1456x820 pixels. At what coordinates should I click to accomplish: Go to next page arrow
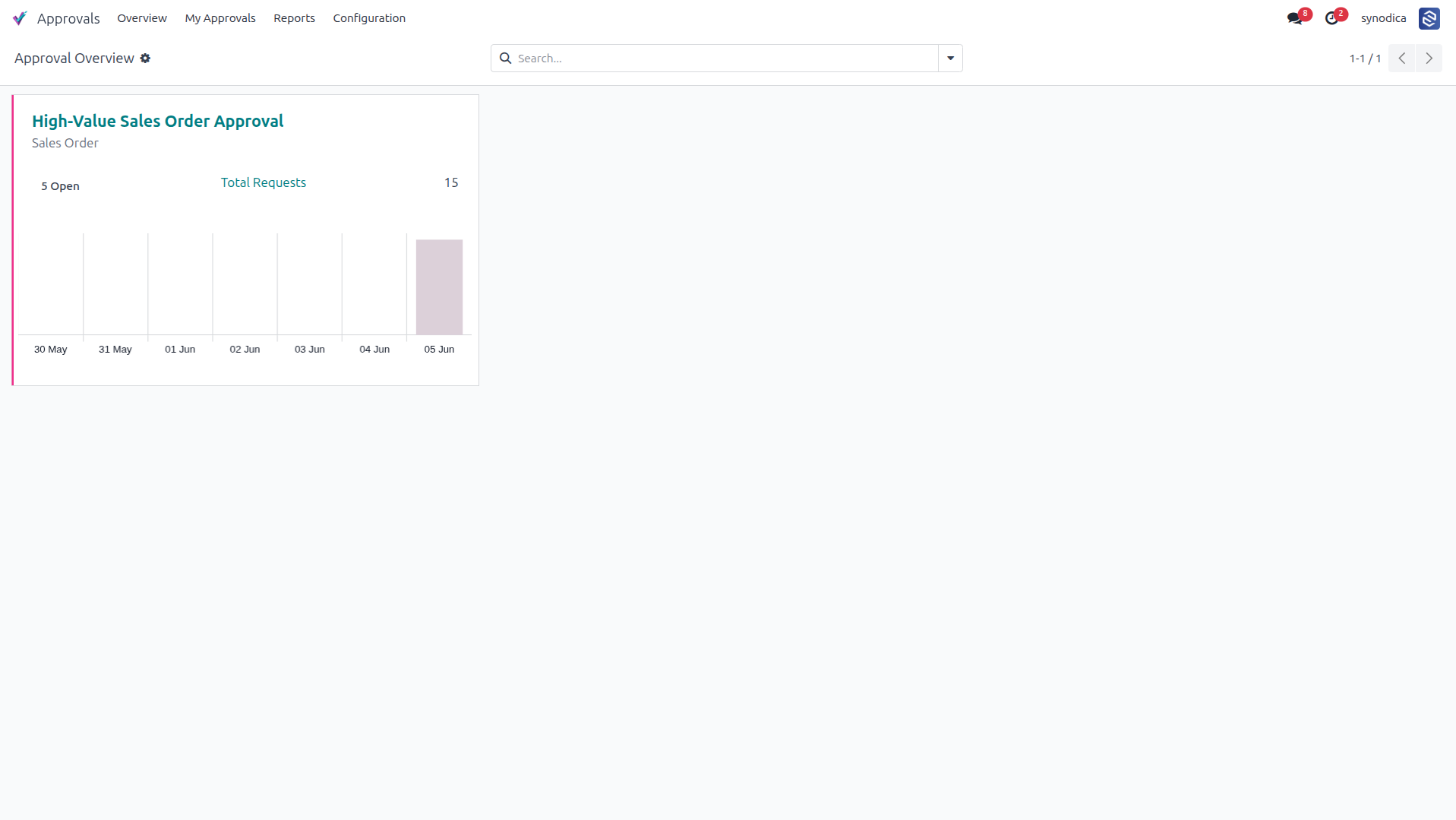pyautogui.click(x=1429, y=59)
